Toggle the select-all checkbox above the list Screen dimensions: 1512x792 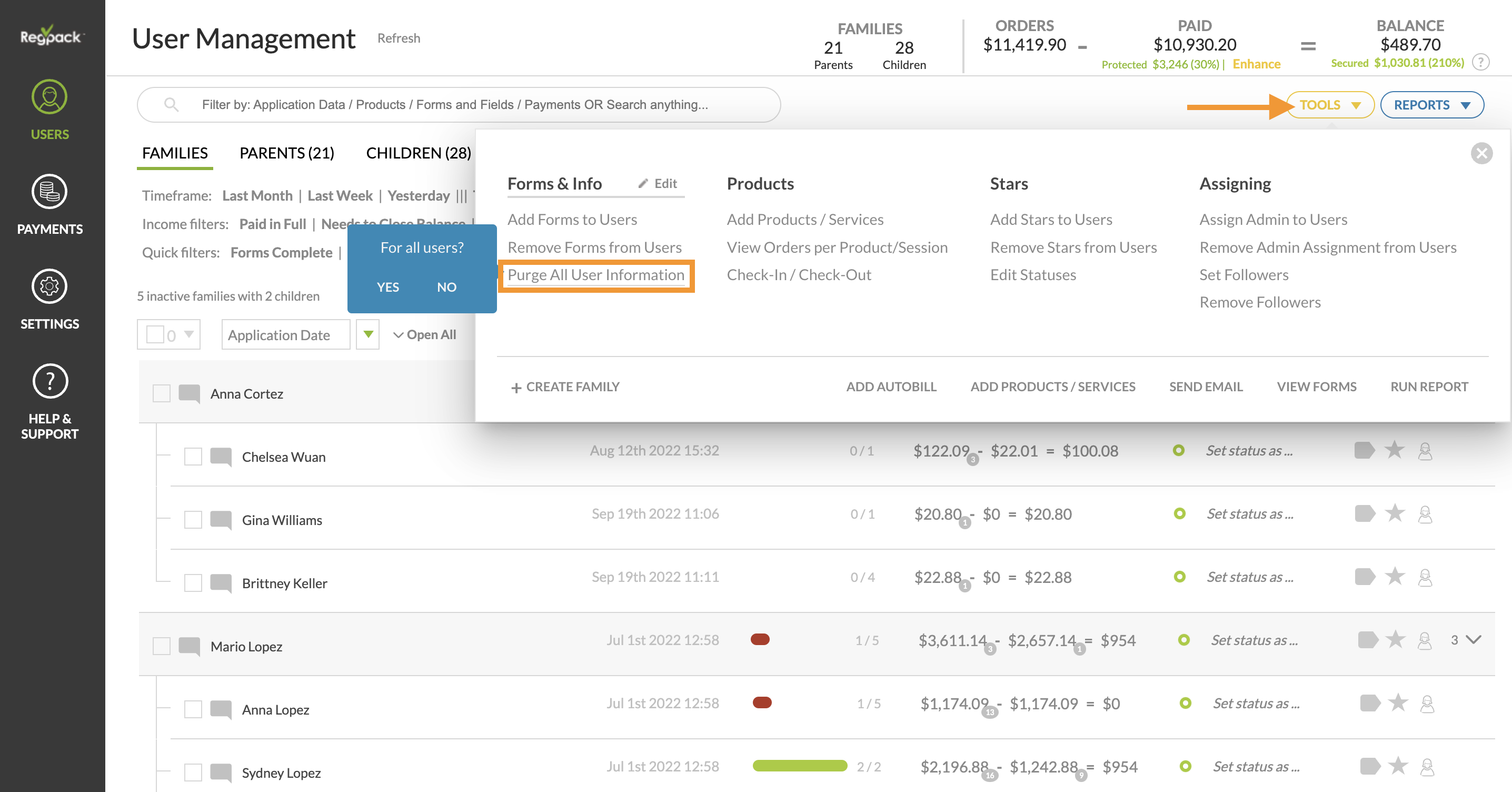[155, 334]
